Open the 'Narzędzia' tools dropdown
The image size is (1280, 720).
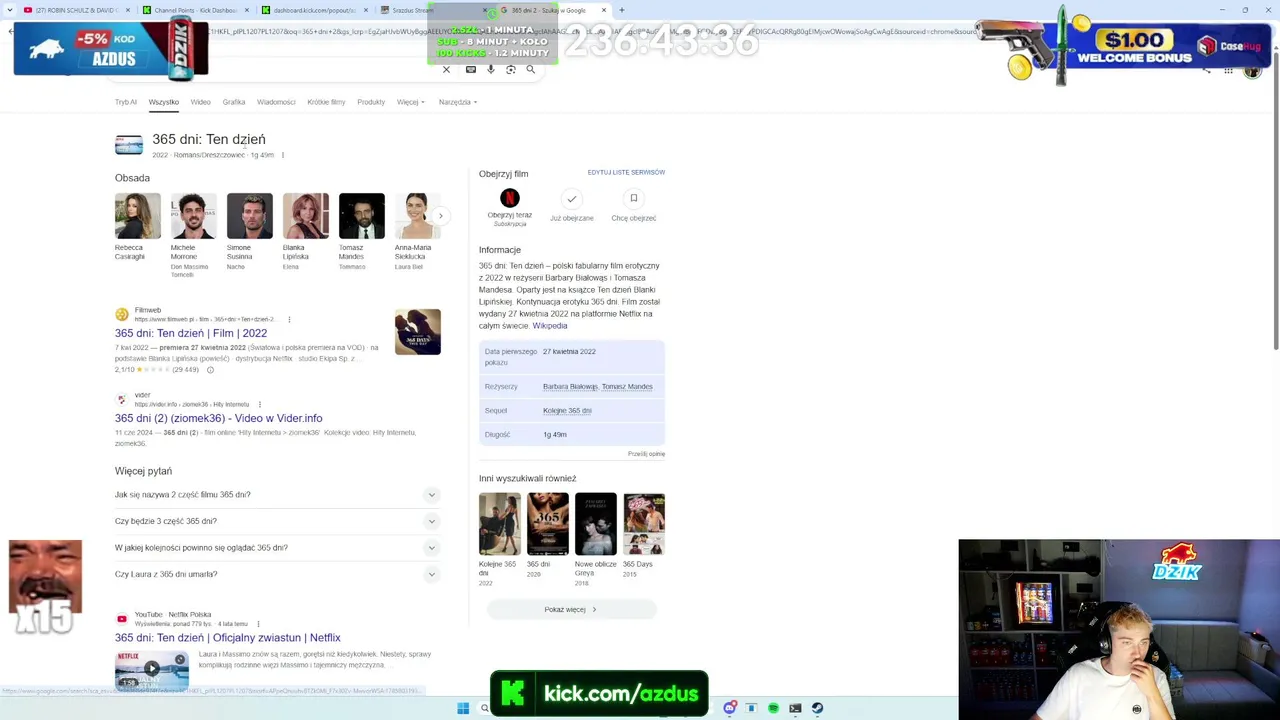[458, 102]
